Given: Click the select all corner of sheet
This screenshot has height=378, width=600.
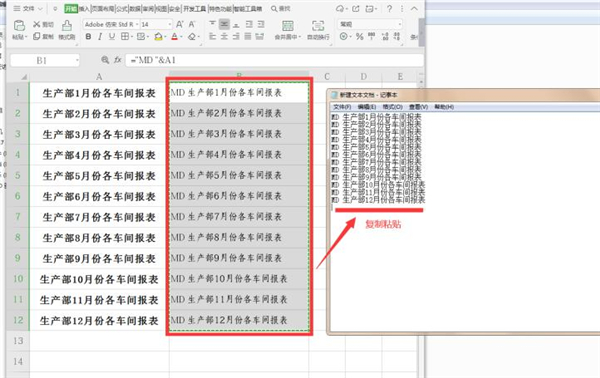Looking at the screenshot, I should (x=24, y=77).
